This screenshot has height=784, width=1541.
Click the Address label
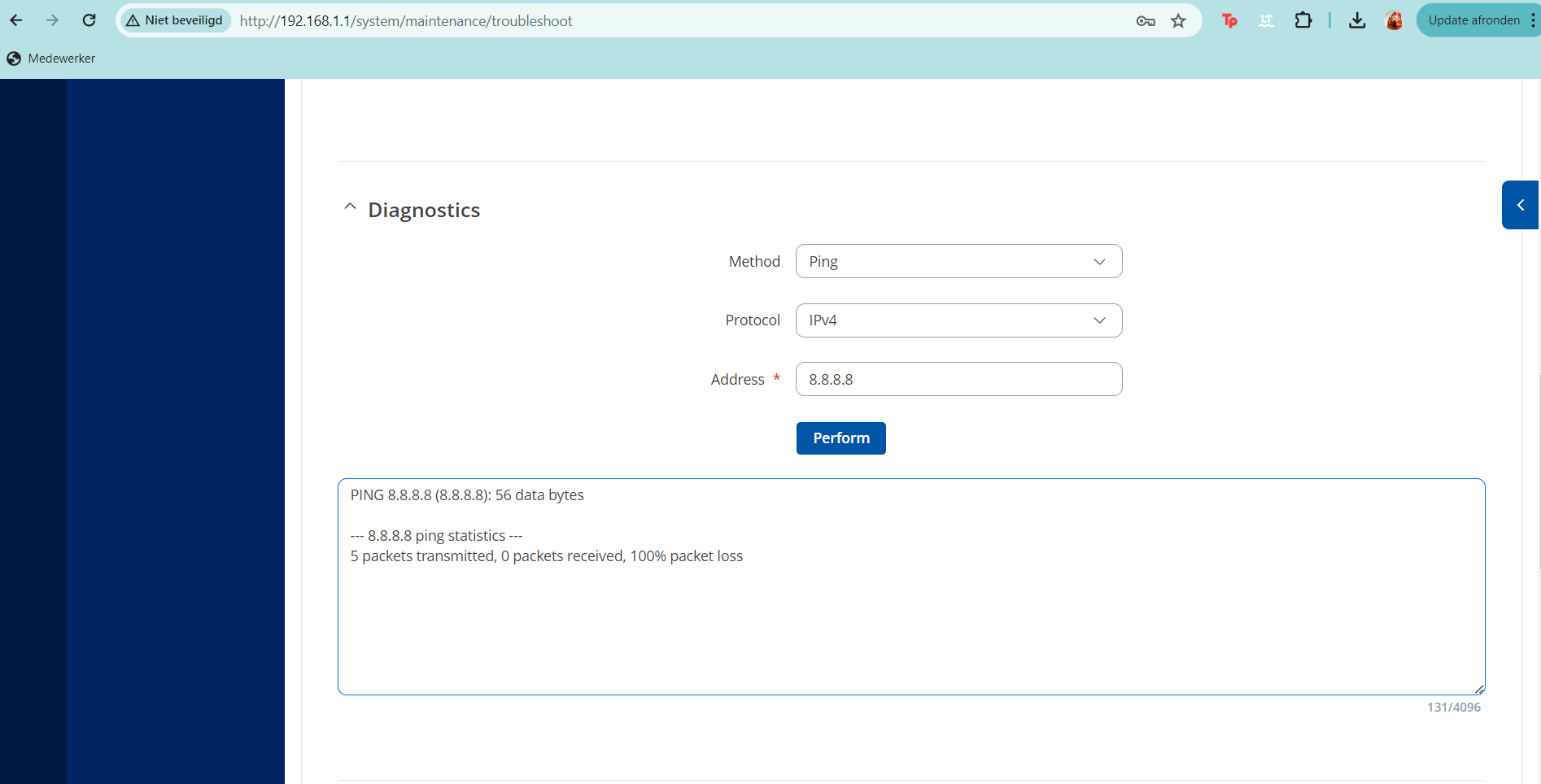click(x=737, y=380)
